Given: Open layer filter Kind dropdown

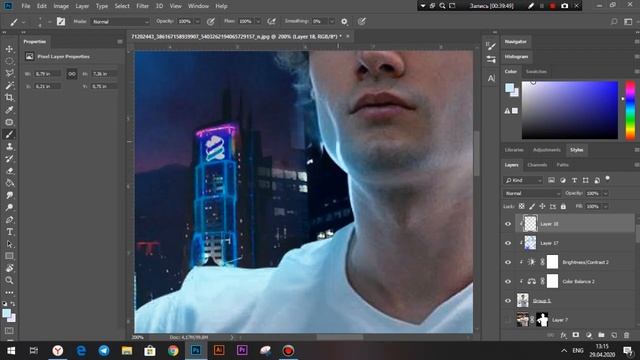Looking at the screenshot, I should (523, 180).
